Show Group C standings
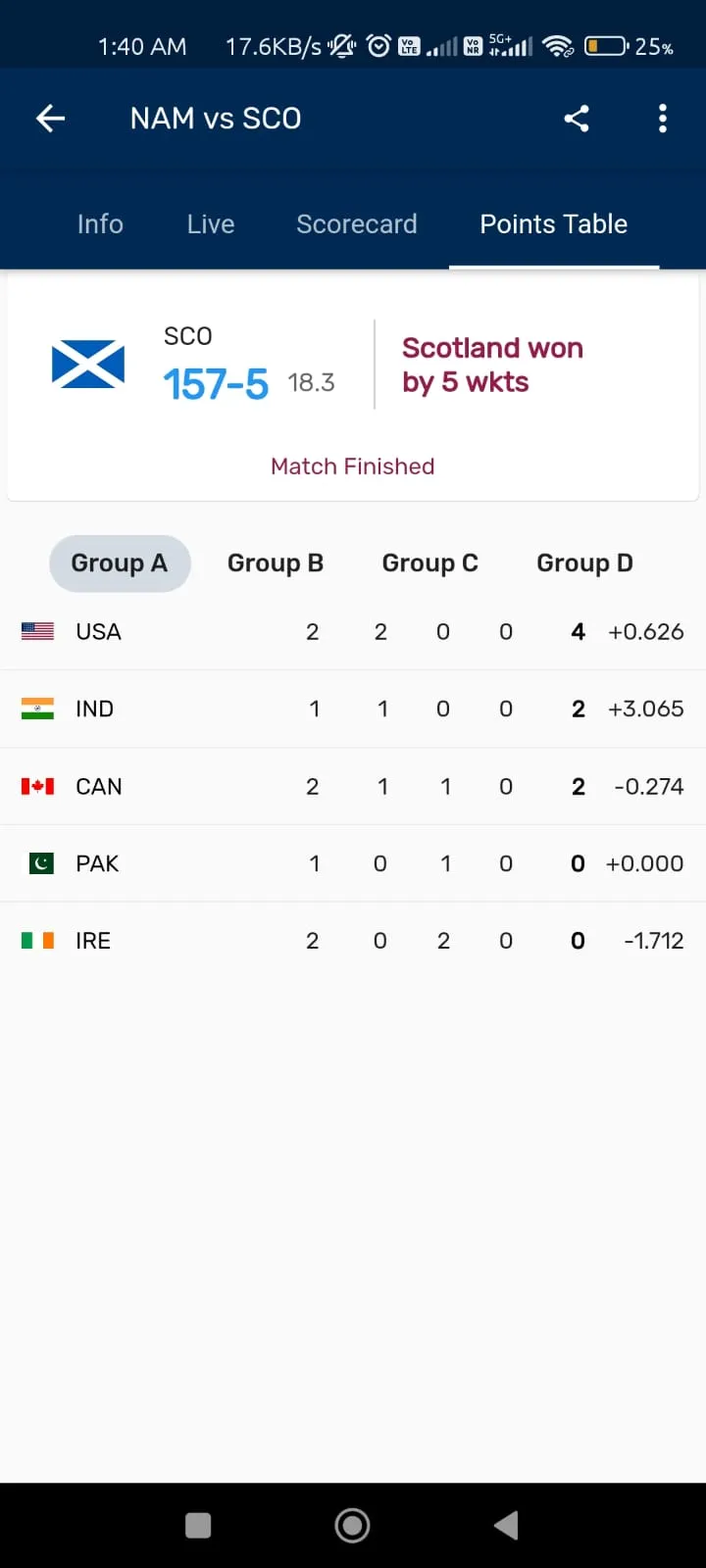 (x=430, y=563)
